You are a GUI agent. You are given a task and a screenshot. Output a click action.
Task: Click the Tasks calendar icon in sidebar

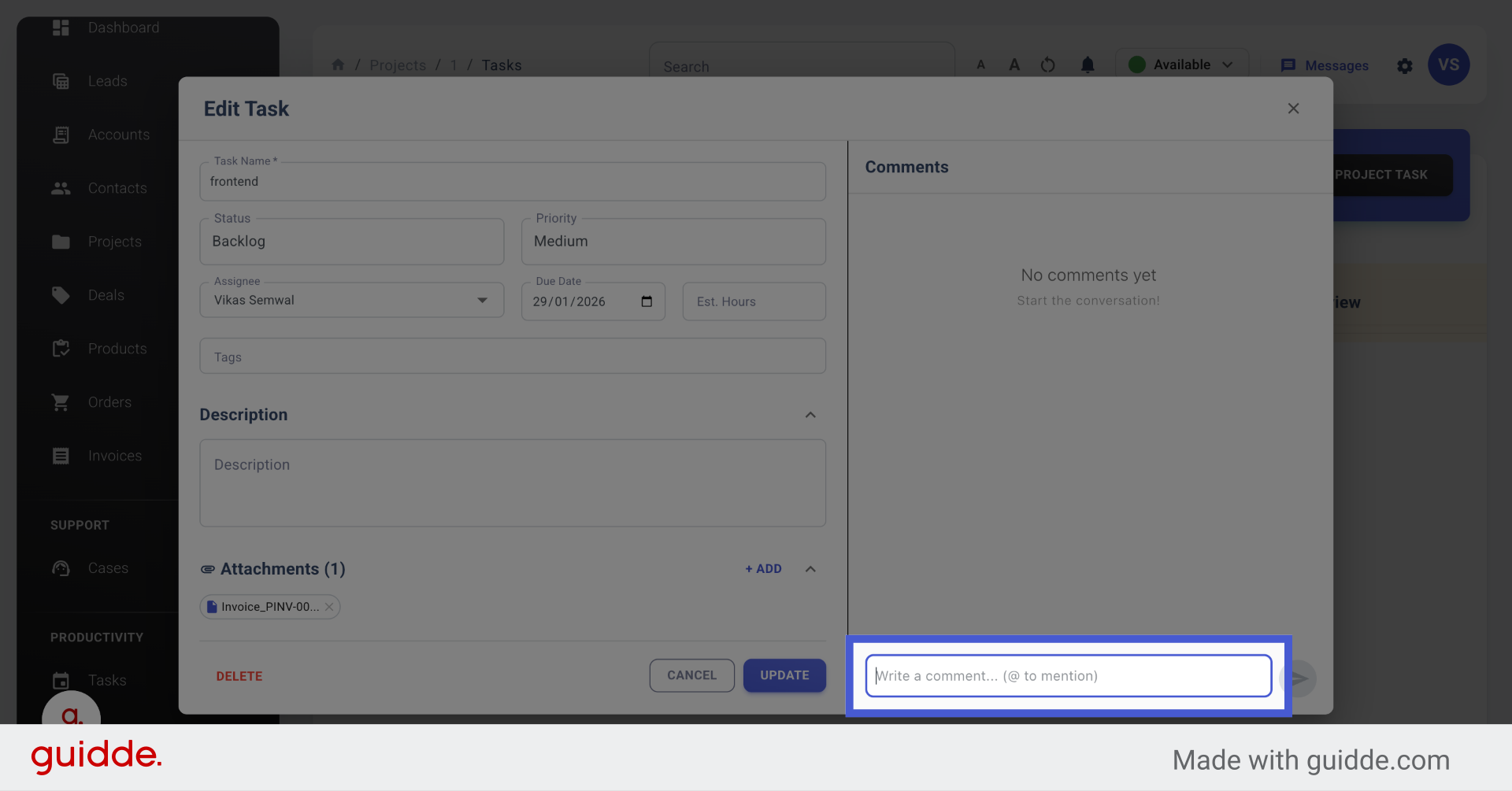pyautogui.click(x=61, y=680)
